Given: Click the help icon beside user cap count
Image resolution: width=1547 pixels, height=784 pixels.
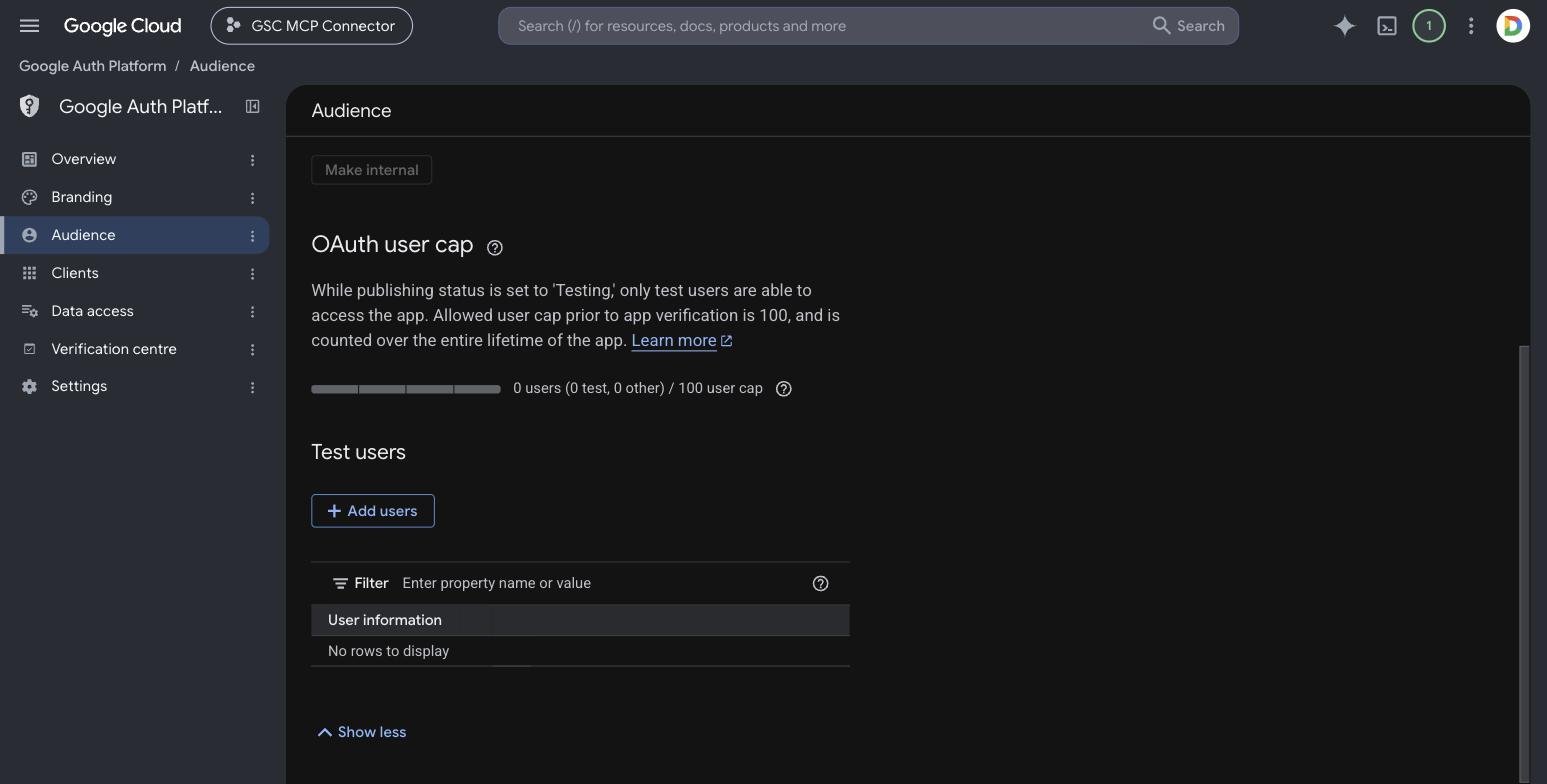Looking at the screenshot, I should (784, 388).
